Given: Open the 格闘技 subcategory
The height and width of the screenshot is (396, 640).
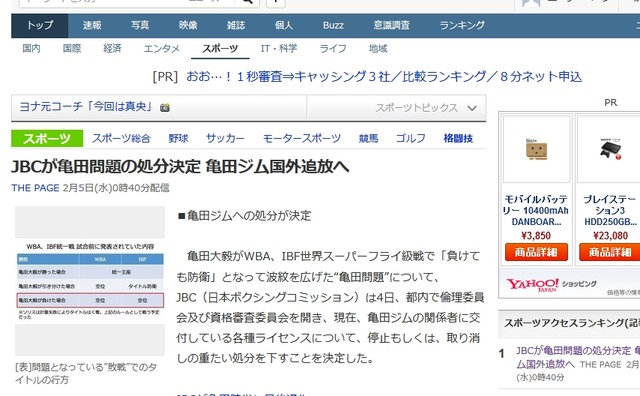Looking at the screenshot, I should point(458,138).
